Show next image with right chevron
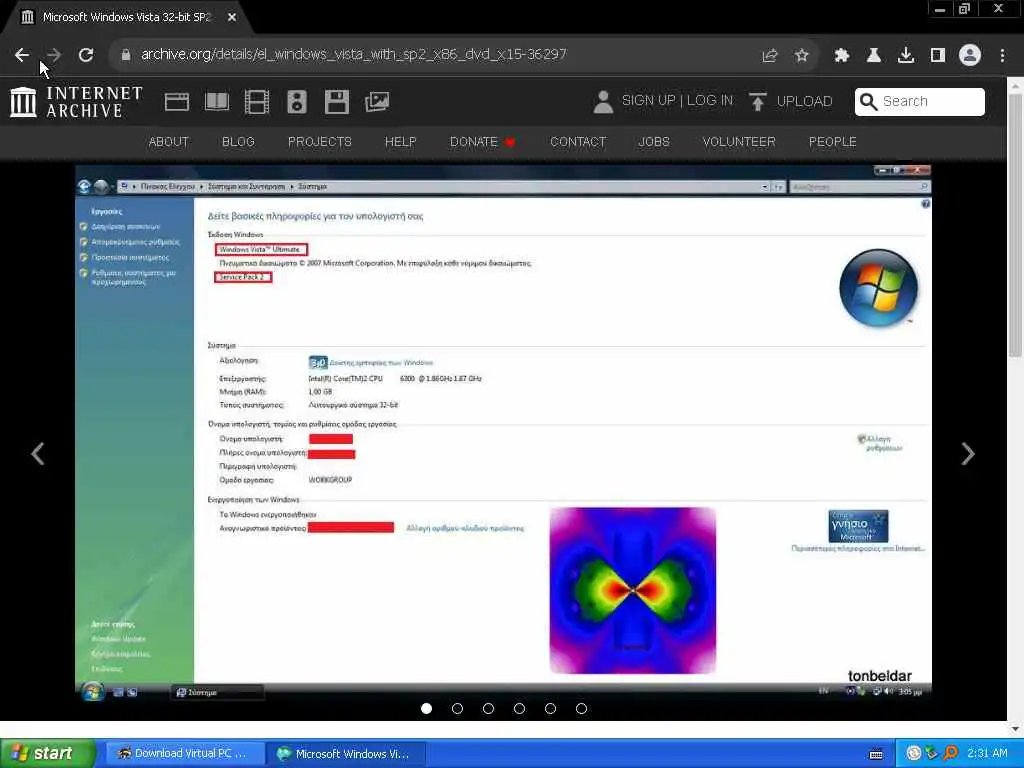The image size is (1024, 768). [x=968, y=453]
